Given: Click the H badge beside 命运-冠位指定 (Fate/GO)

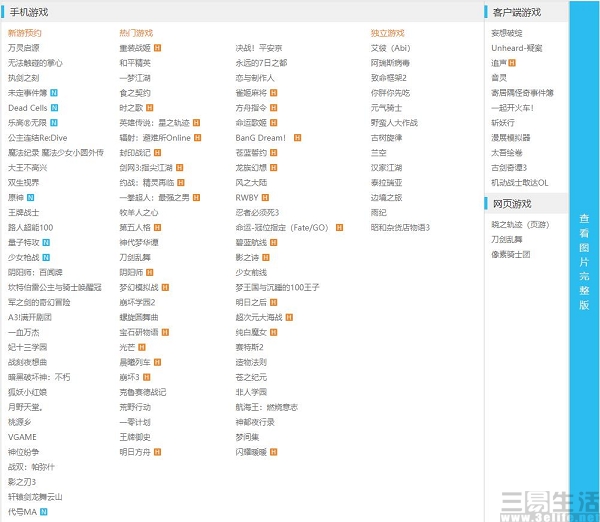Looking at the screenshot, I should tap(339, 228).
